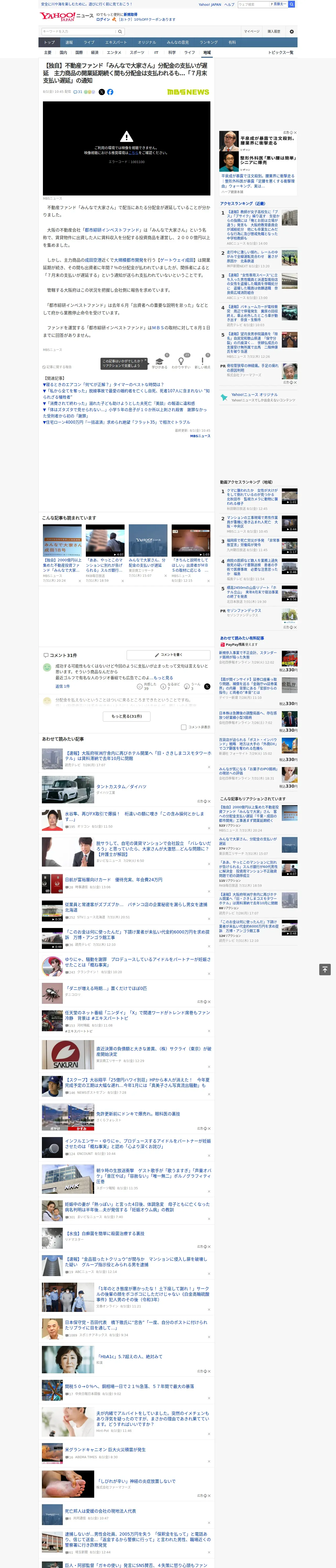Click 記事に関する報告 report icon link

point(57,367)
